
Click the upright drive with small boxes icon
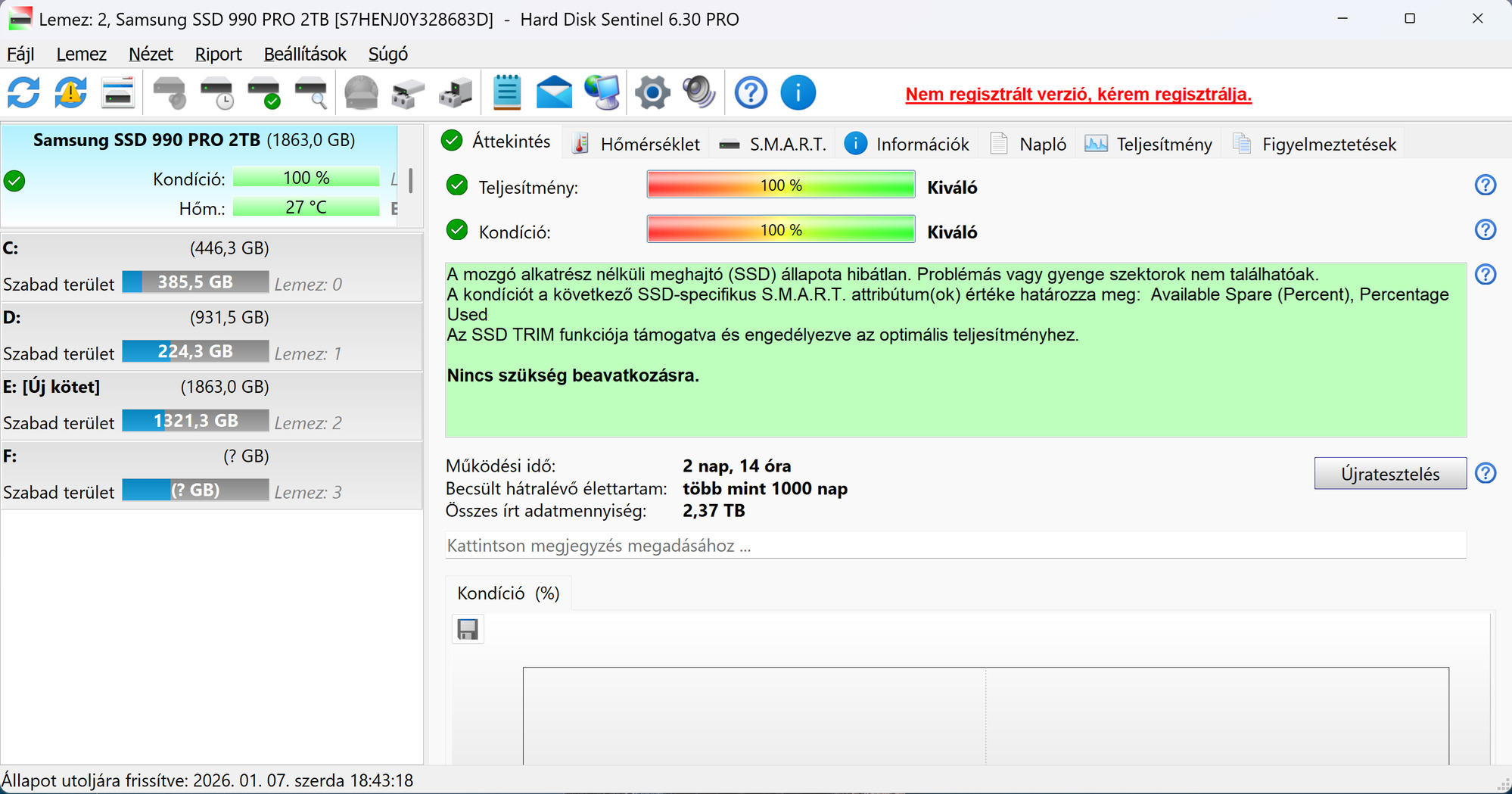(x=455, y=93)
